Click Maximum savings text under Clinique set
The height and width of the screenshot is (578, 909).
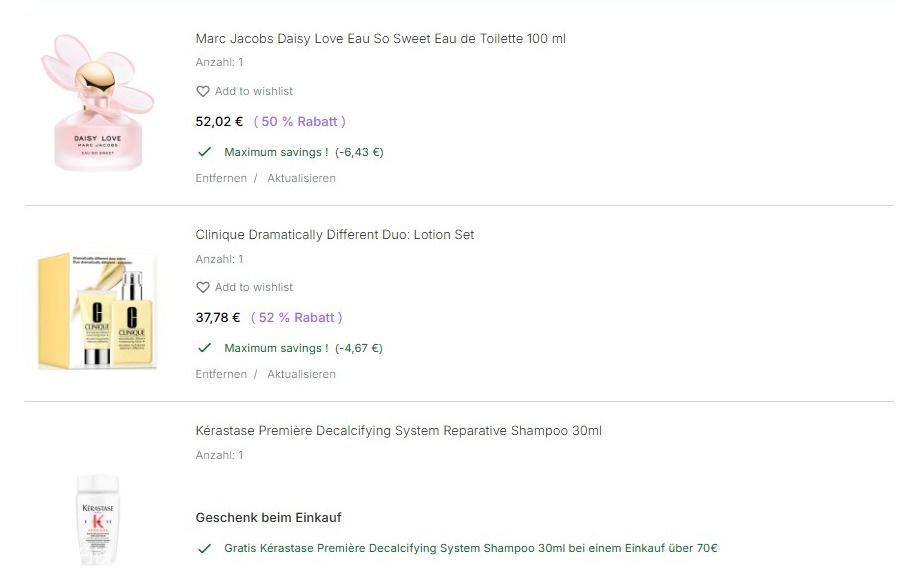pyautogui.click(x=276, y=348)
